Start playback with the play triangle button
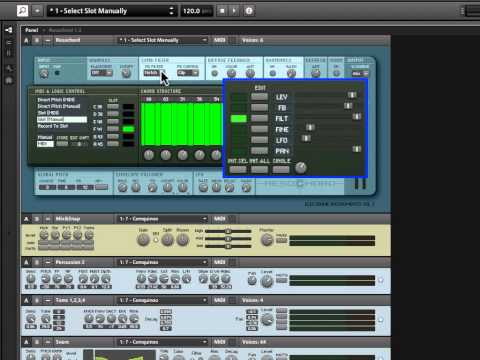This screenshot has width=480, height=360. [x=234, y=11]
